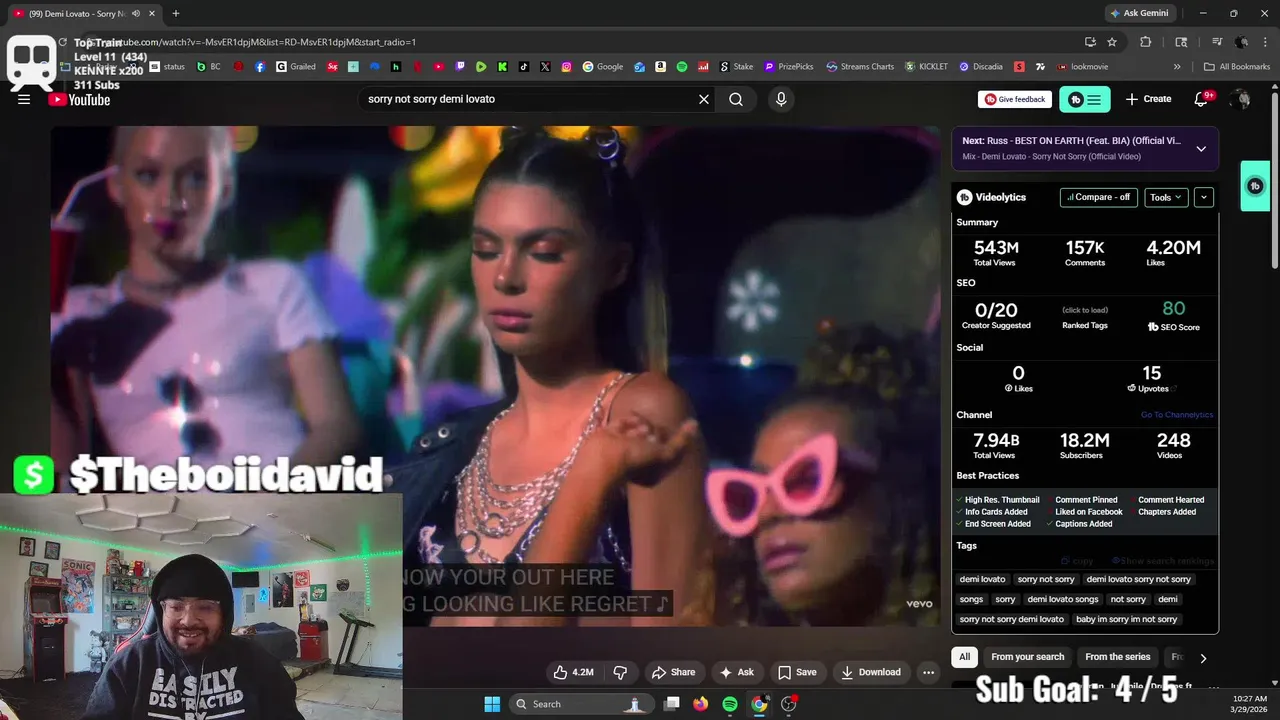Open Task View on the taskbar
The image size is (1280, 720).
tap(673, 704)
